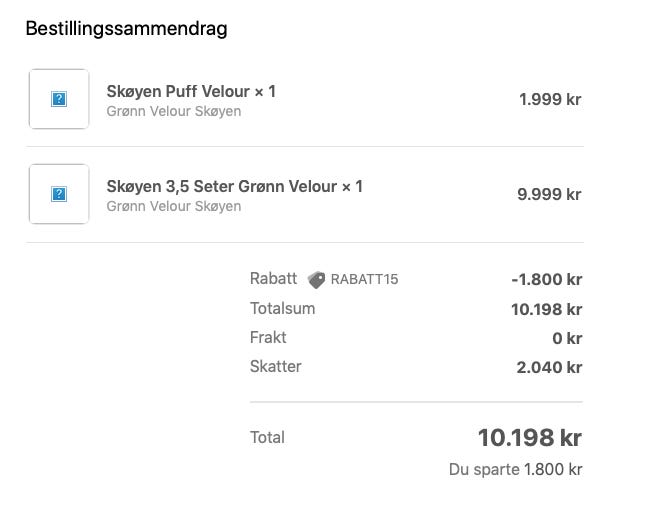This screenshot has width=646, height=522.
Task: Click the 1.999 kr puff price
Action: coord(549,99)
